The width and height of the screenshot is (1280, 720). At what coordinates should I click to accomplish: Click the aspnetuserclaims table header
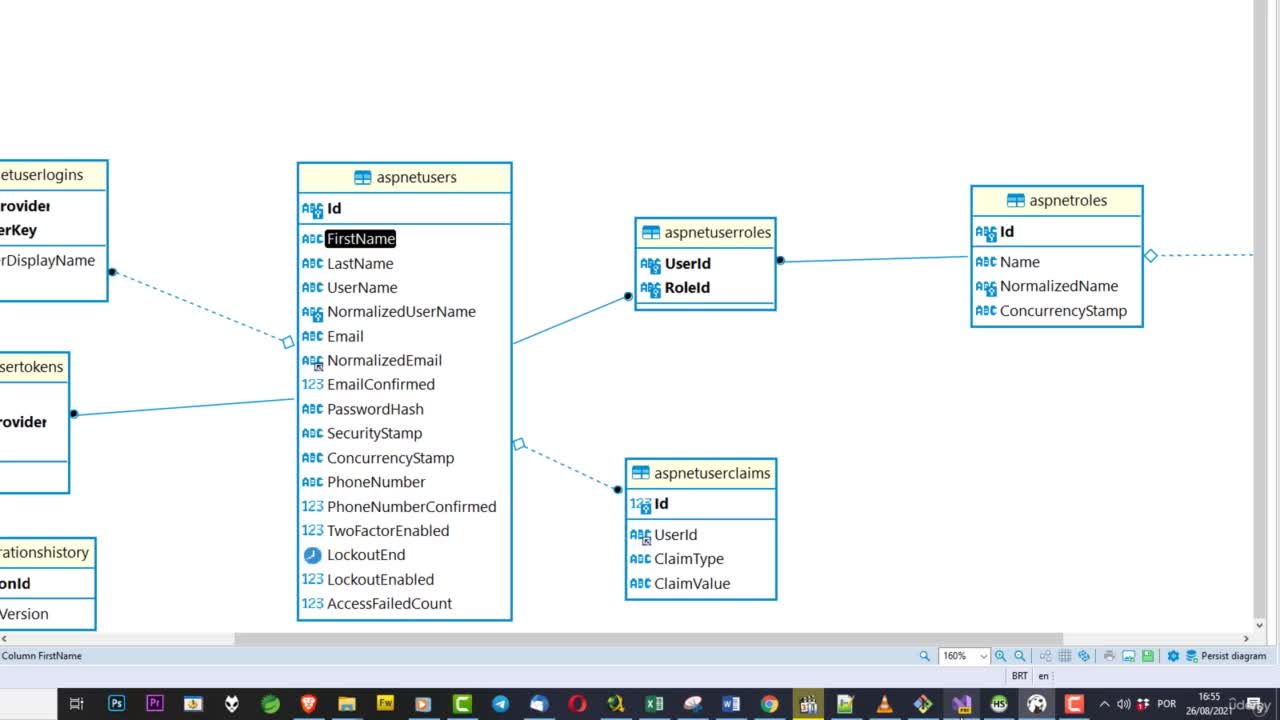pos(701,473)
